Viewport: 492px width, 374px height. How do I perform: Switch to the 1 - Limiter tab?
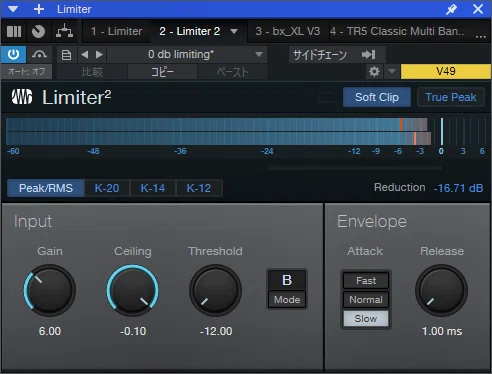(116, 31)
